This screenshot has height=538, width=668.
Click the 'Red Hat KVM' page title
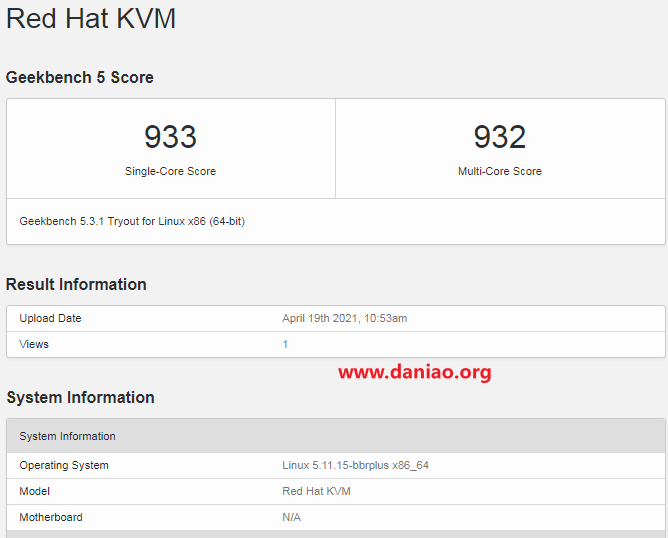click(91, 19)
